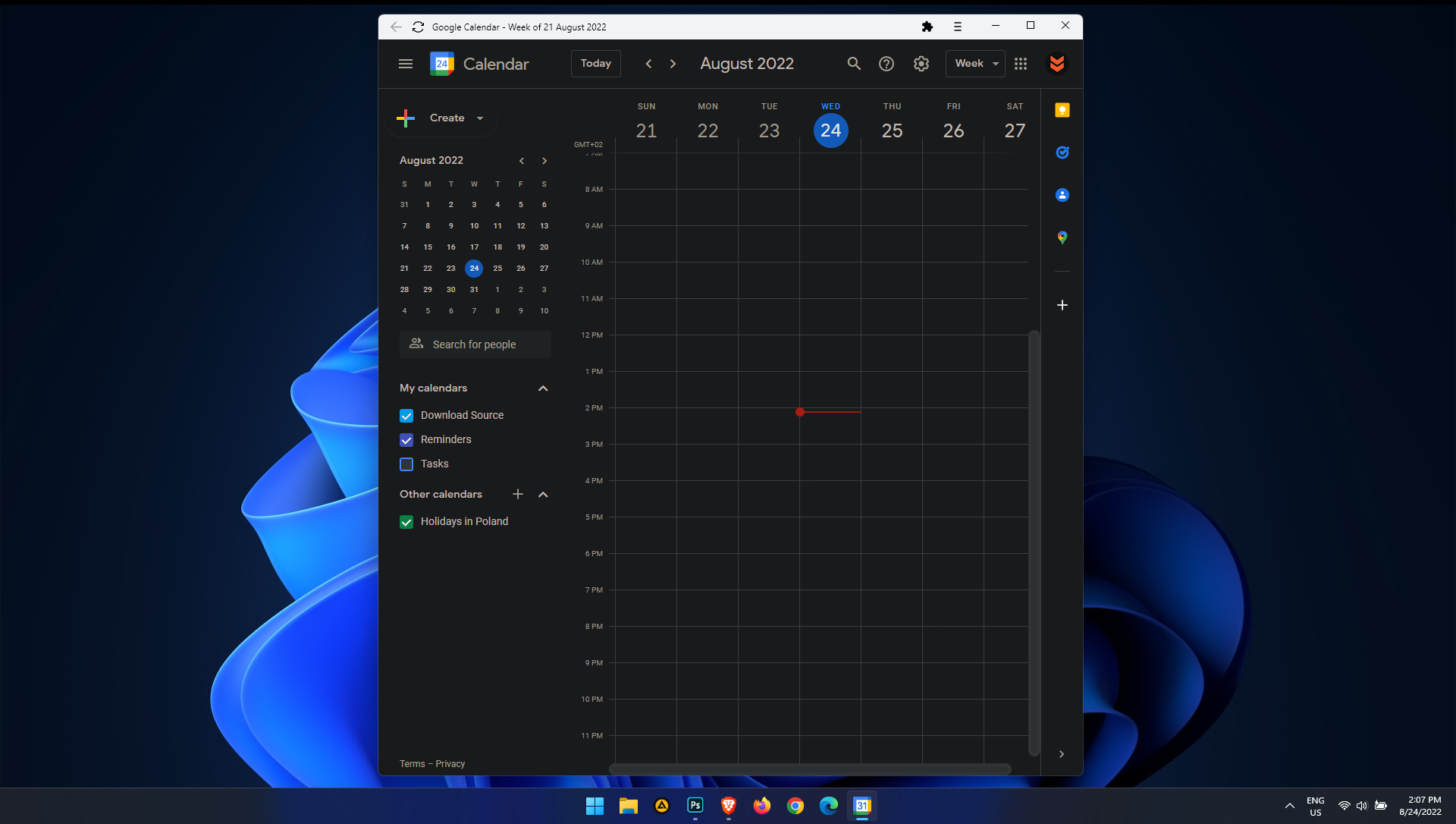Collapse the Other calendars section
This screenshot has height=824, width=1456.
pyautogui.click(x=543, y=495)
